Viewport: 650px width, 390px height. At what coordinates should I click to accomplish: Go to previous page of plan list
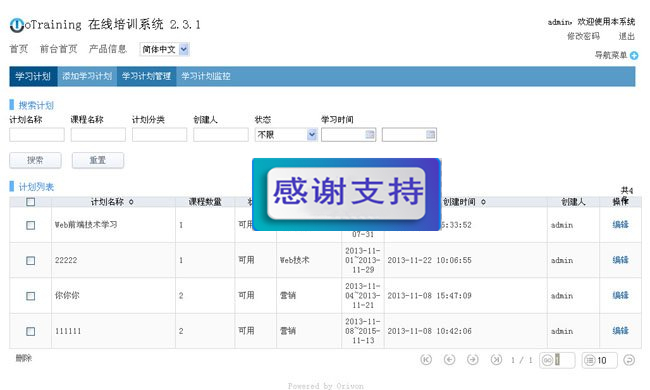pyautogui.click(x=449, y=360)
